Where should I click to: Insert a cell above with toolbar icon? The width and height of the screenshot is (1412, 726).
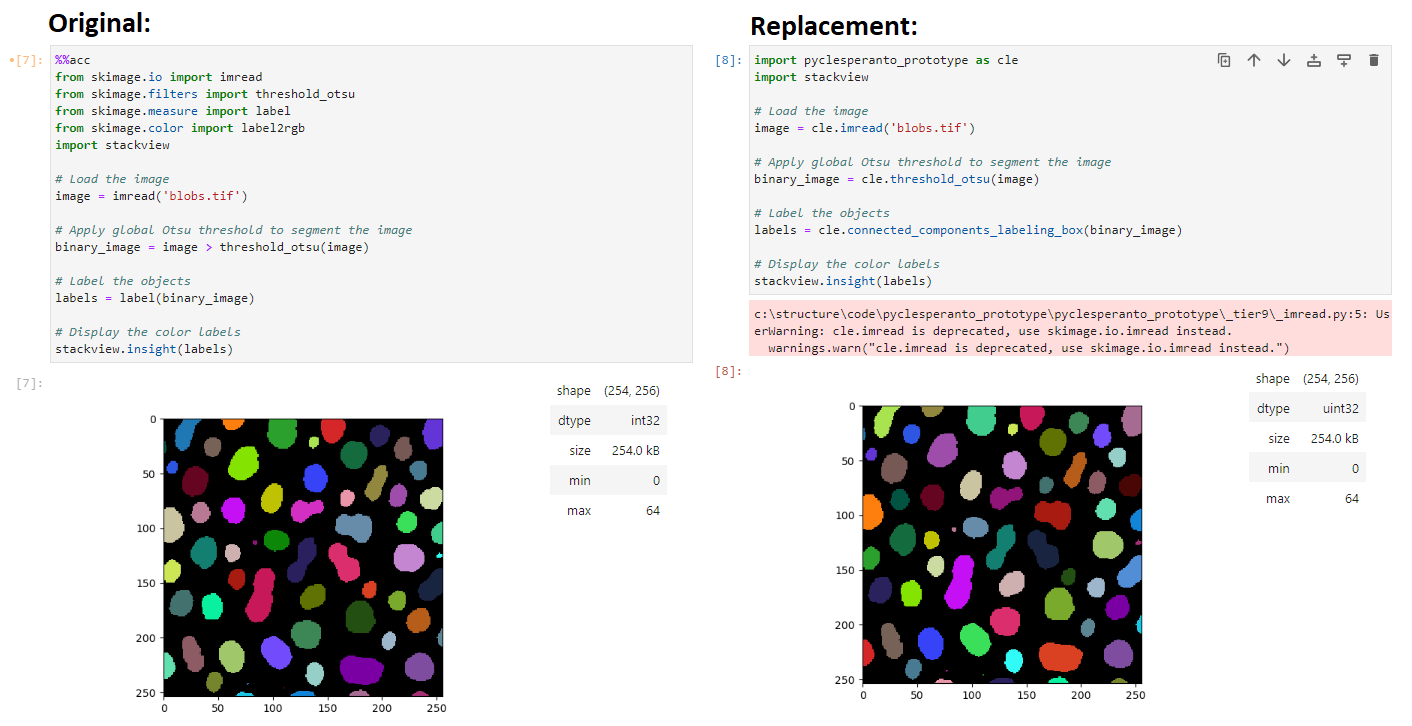point(1314,60)
